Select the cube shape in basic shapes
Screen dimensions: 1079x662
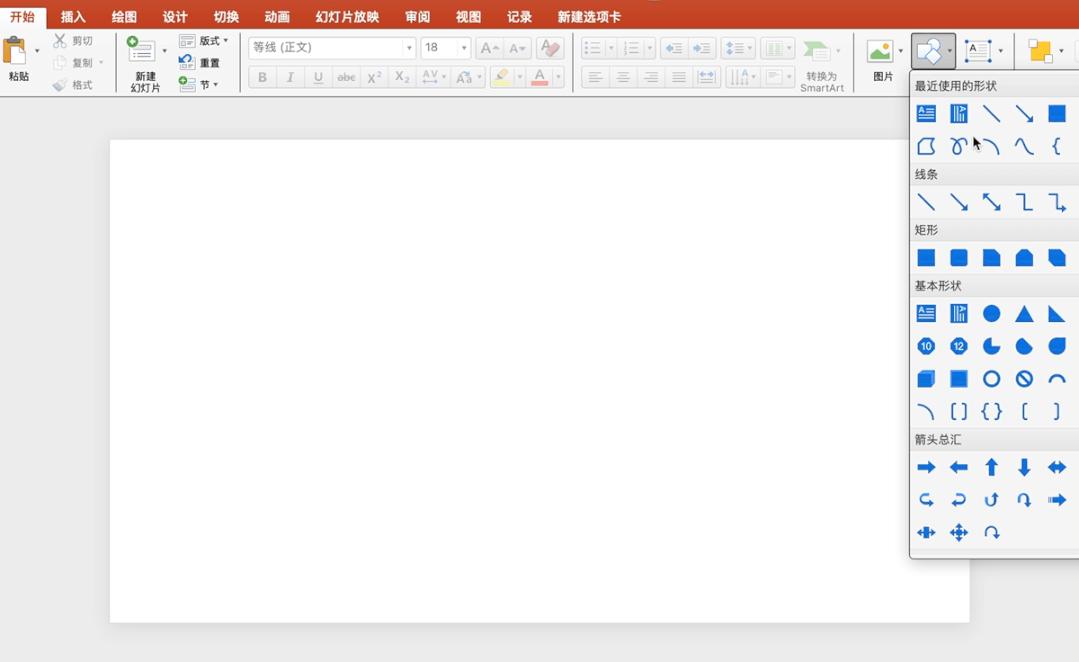[x=926, y=379]
